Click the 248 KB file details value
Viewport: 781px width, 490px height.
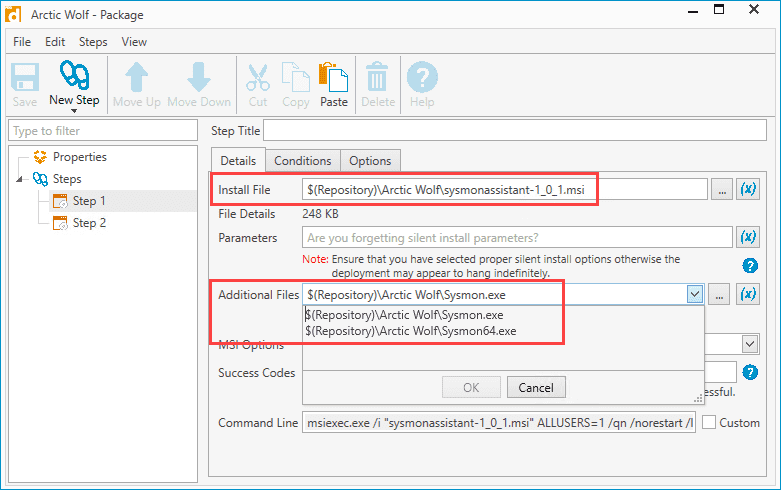[x=320, y=214]
